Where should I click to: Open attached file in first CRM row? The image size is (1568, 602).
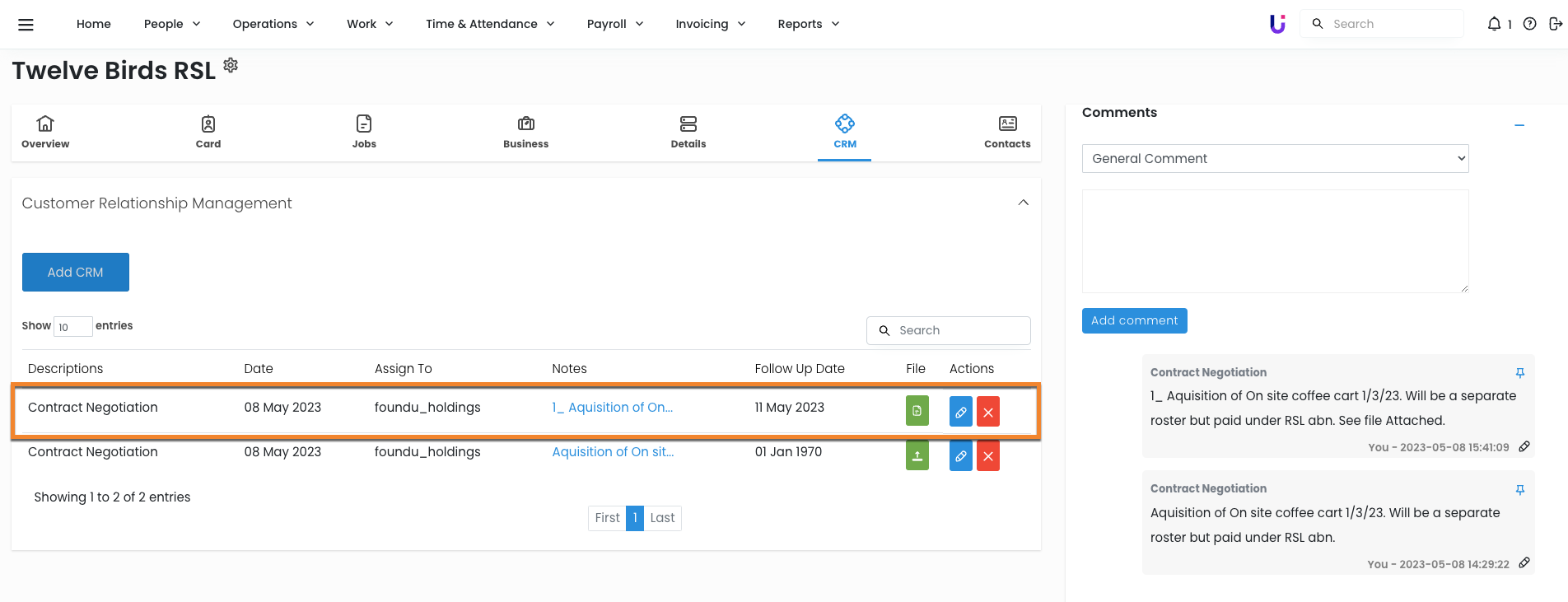pyautogui.click(x=917, y=411)
